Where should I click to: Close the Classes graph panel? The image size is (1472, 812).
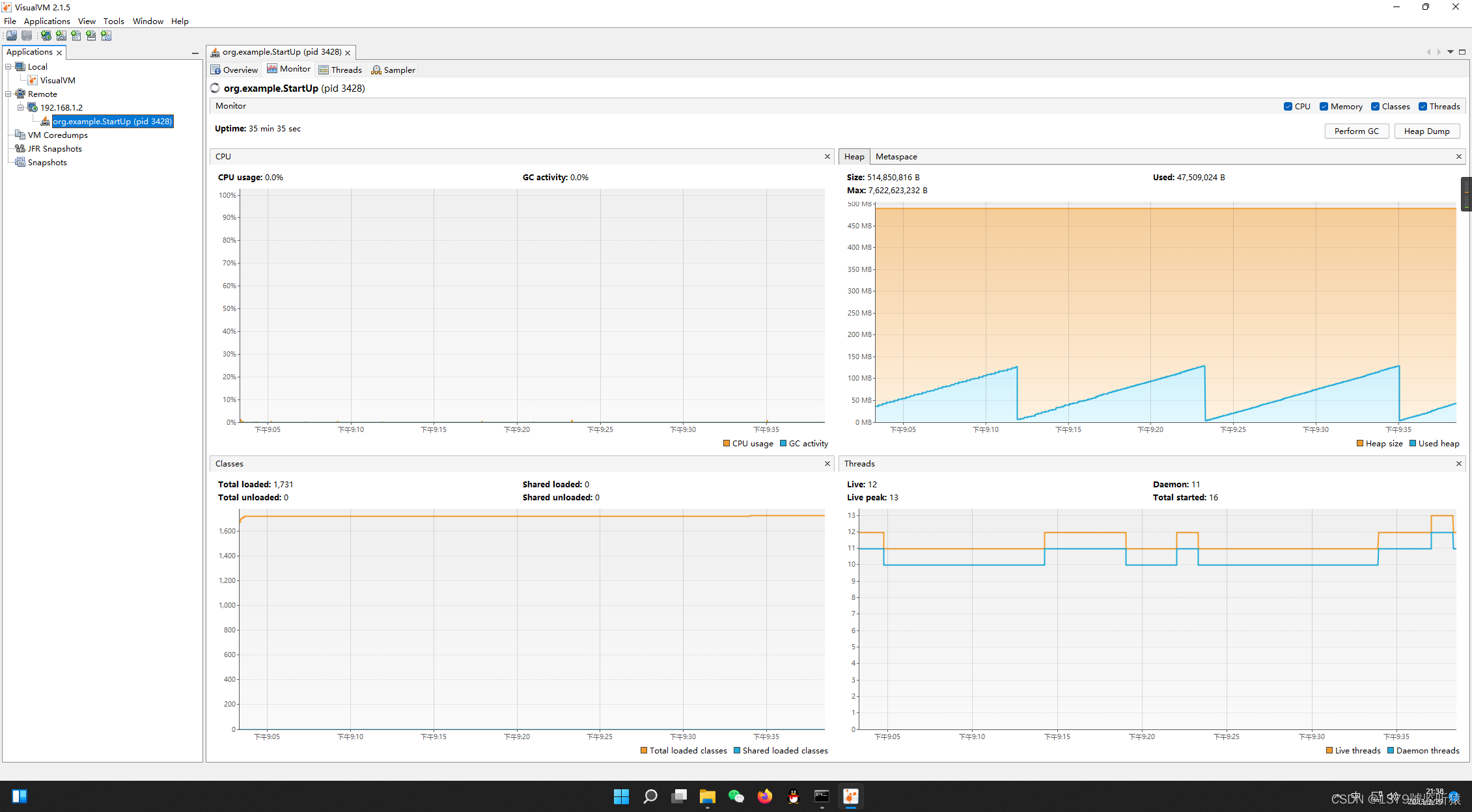pyautogui.click(x=827, y=464)
